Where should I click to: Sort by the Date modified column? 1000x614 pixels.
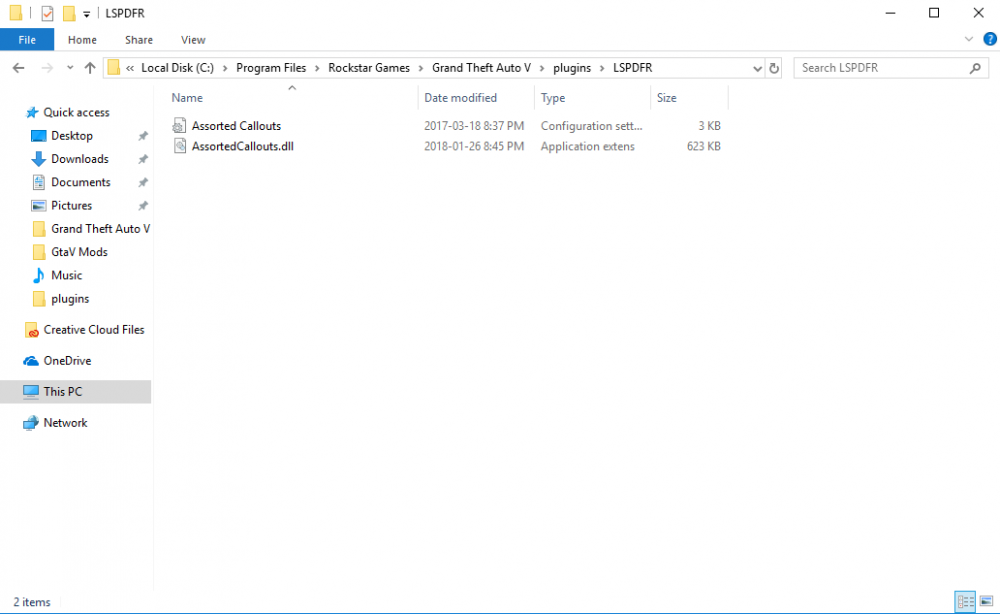coord(460,98)
